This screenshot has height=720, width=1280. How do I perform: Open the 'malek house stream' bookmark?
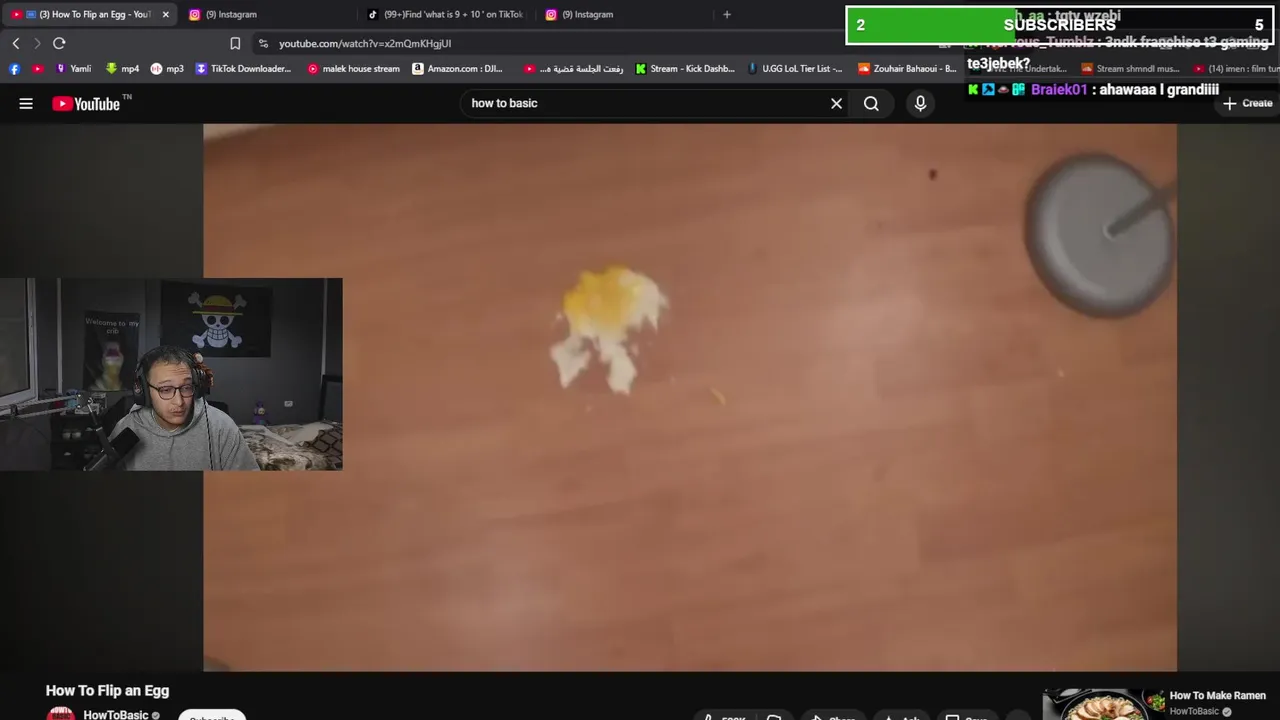tap(353, 69)
